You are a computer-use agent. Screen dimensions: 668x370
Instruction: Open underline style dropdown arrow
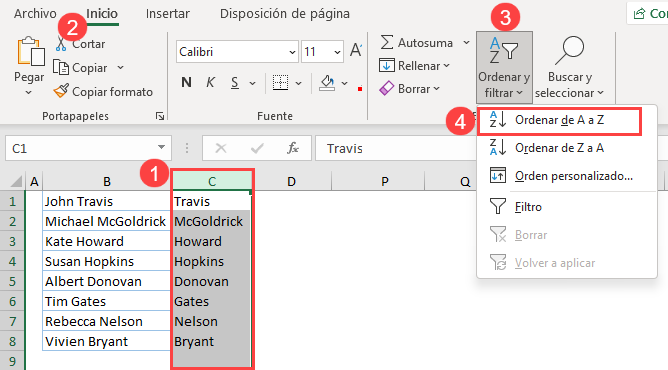tap(253, 83)
